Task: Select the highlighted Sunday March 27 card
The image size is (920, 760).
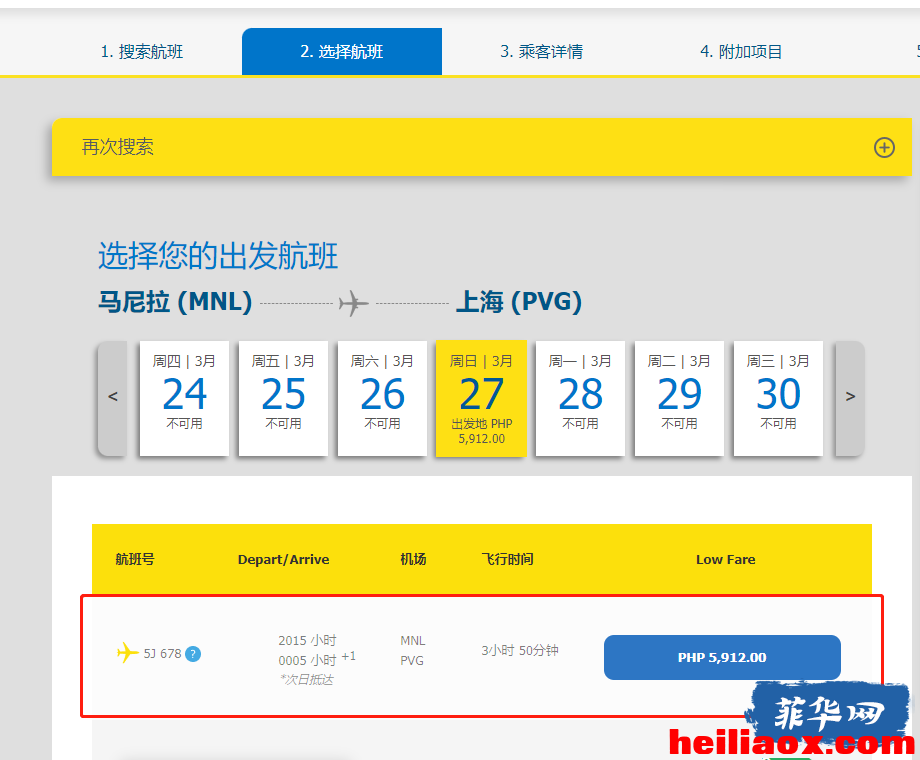Action: pos(481,398)
